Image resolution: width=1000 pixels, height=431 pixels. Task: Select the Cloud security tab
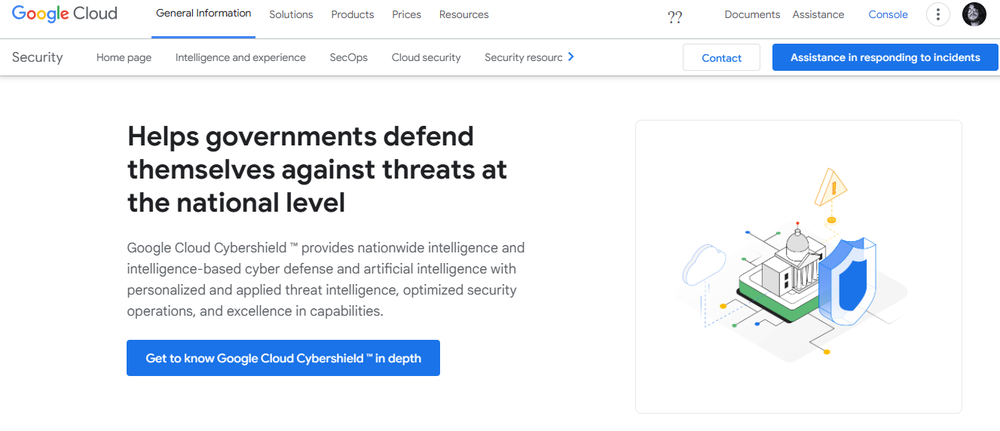426,57
